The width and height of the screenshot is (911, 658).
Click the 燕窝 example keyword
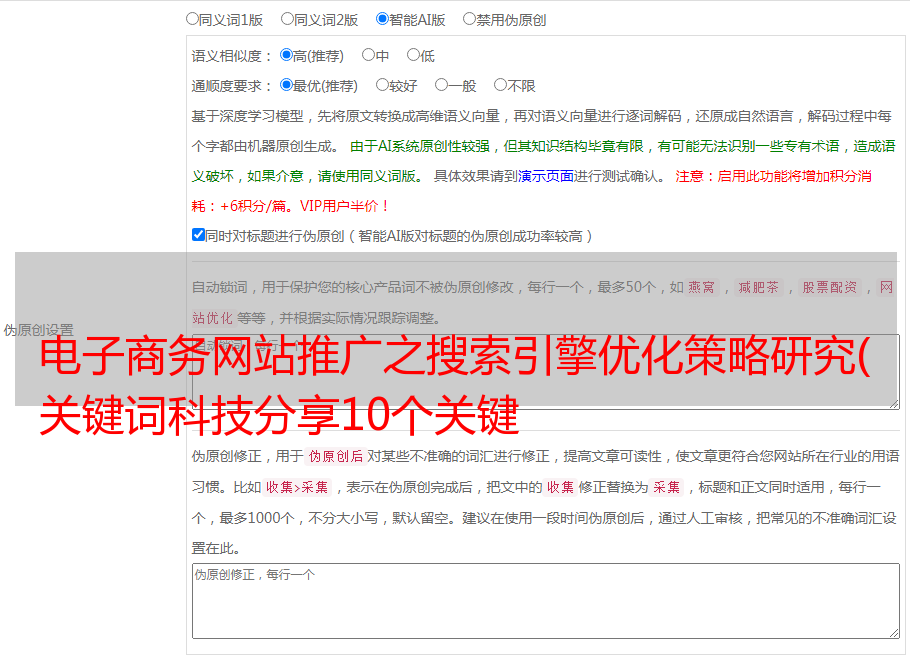701,287
